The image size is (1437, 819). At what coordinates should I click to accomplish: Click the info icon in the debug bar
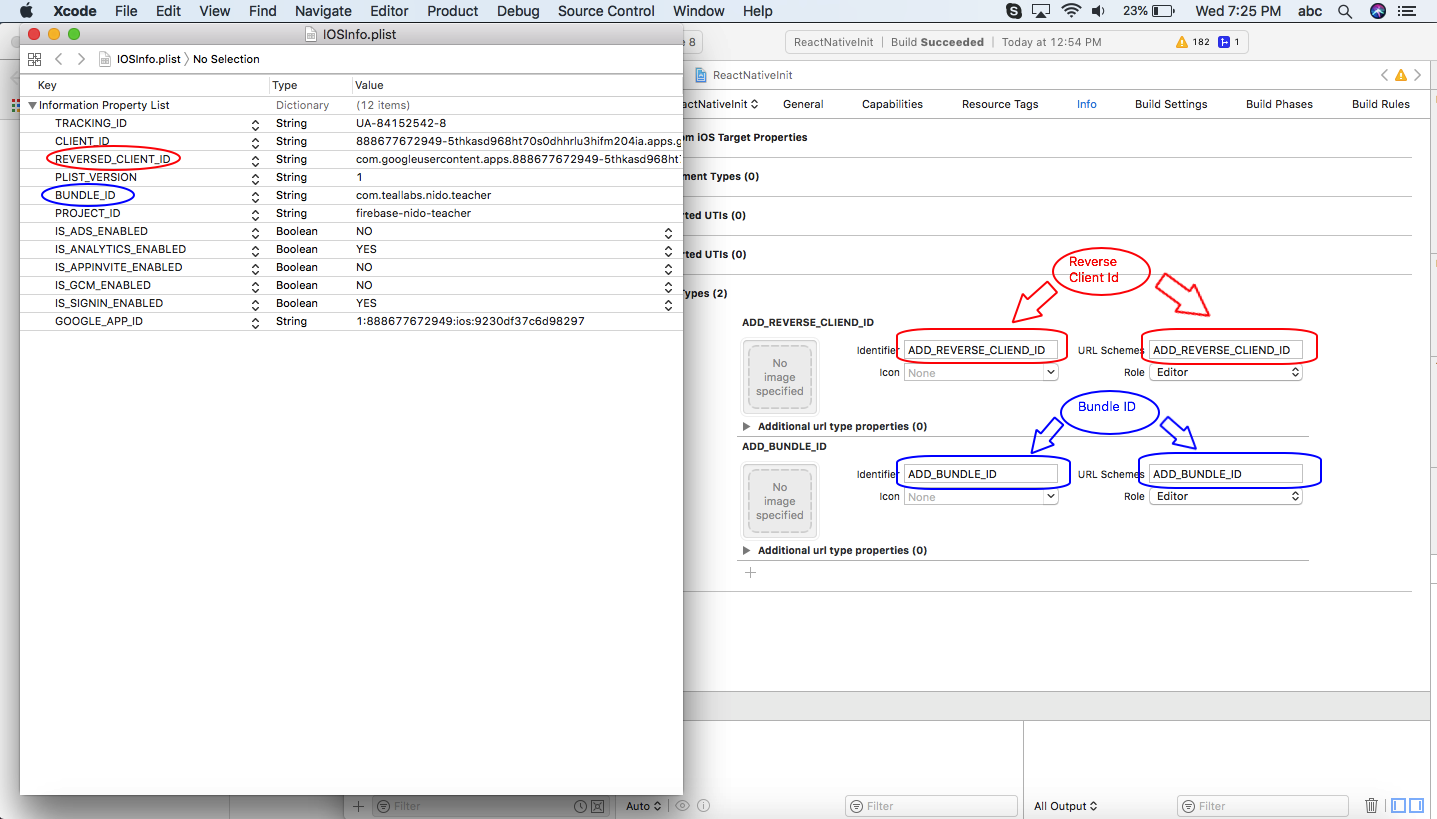click(703, 806)
